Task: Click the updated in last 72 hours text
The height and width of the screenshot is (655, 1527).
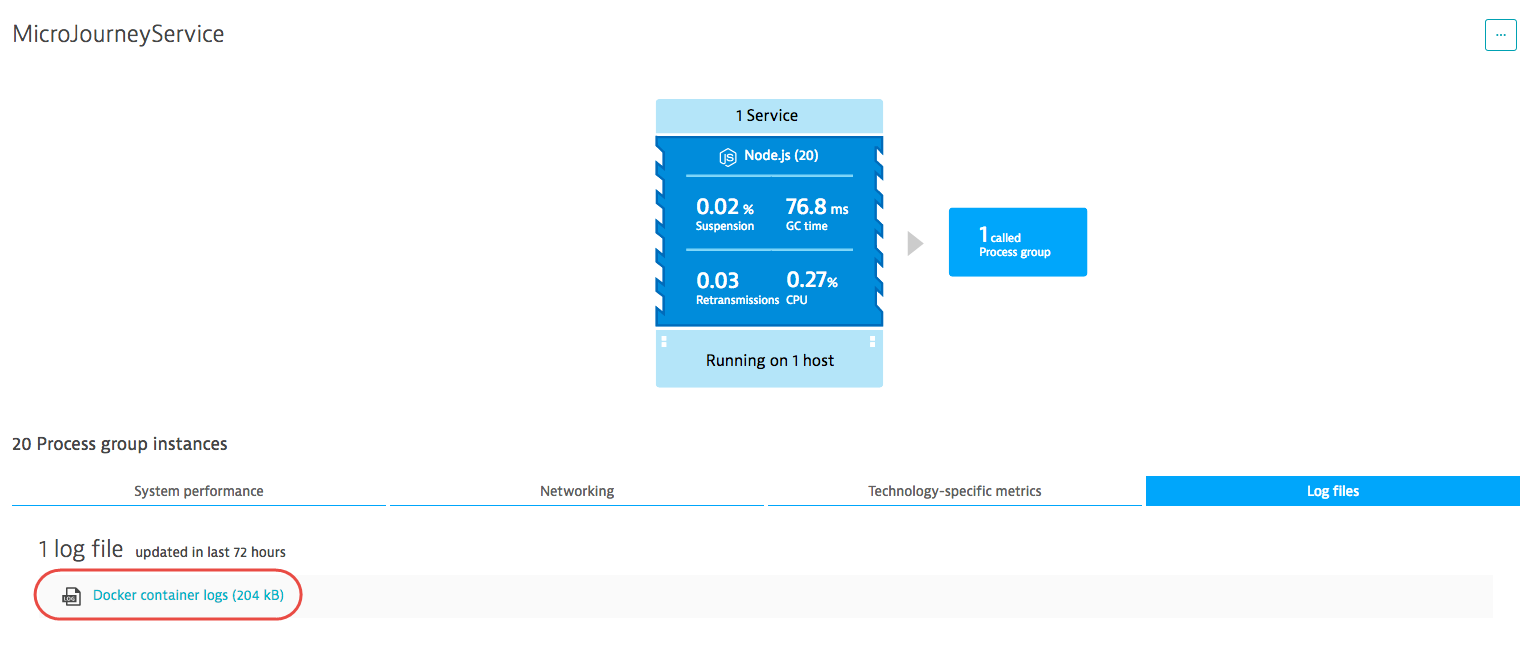Action: (x=211, y=552)
